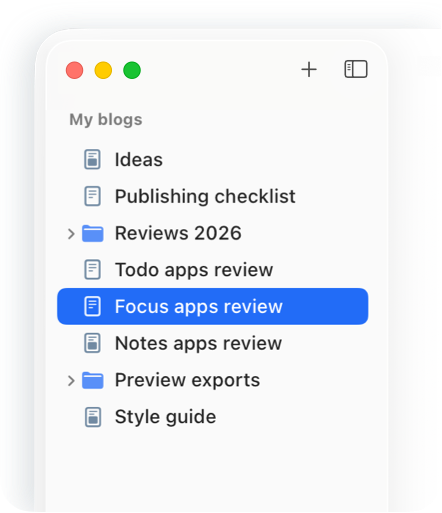Close the window with red button
This screenshot has height=513, width=442.
click(75, 70)
